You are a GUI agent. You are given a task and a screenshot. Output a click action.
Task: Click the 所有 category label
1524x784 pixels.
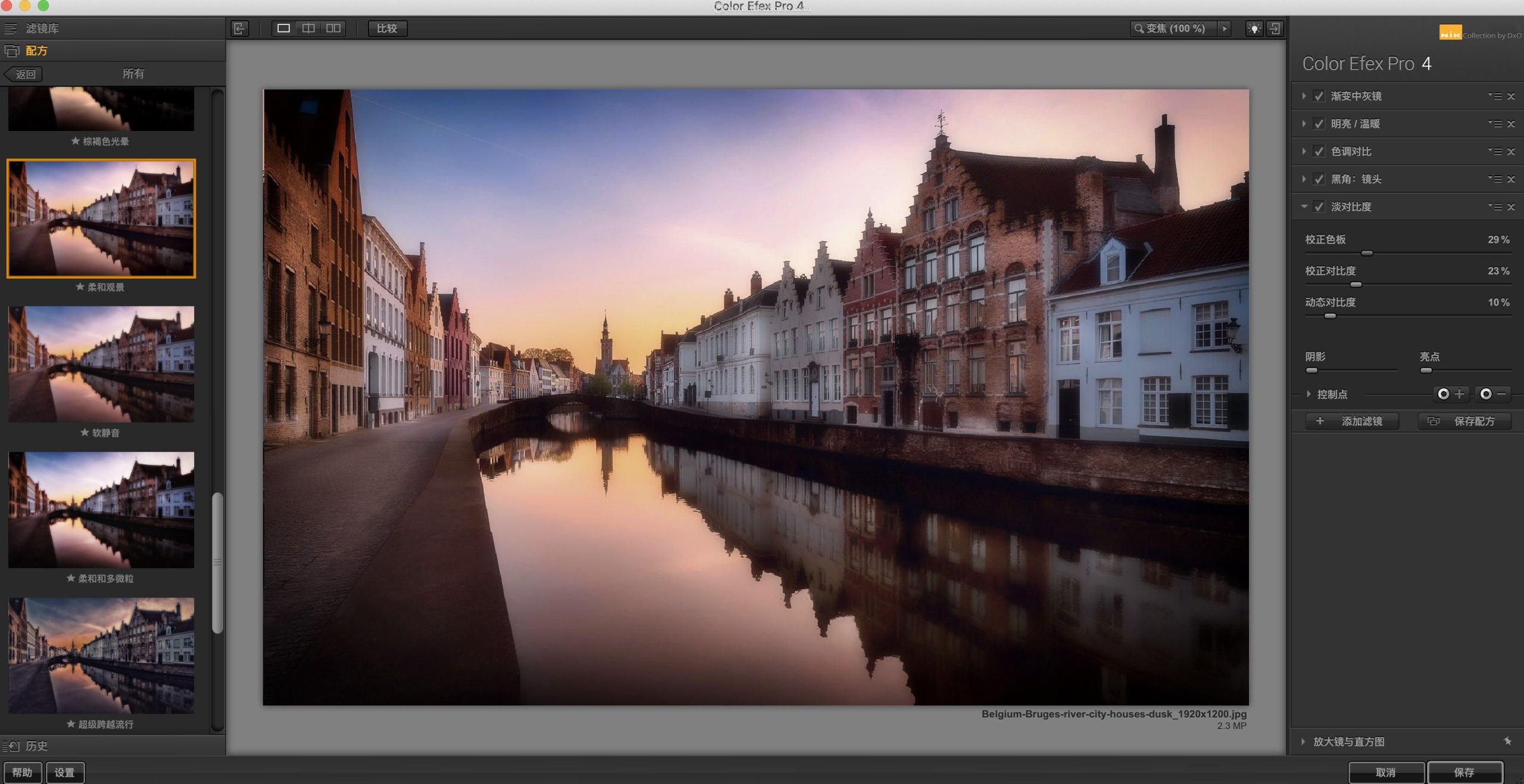(133, 74)
